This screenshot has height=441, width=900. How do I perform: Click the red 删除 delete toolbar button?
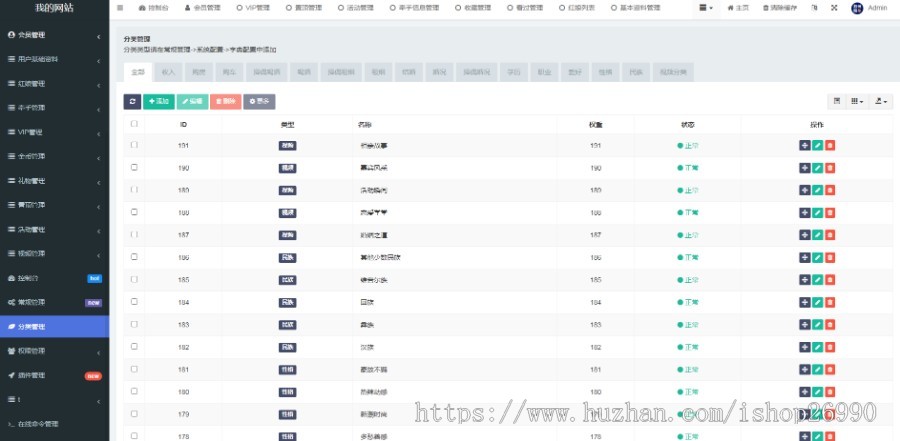click(x=226, y=102)
